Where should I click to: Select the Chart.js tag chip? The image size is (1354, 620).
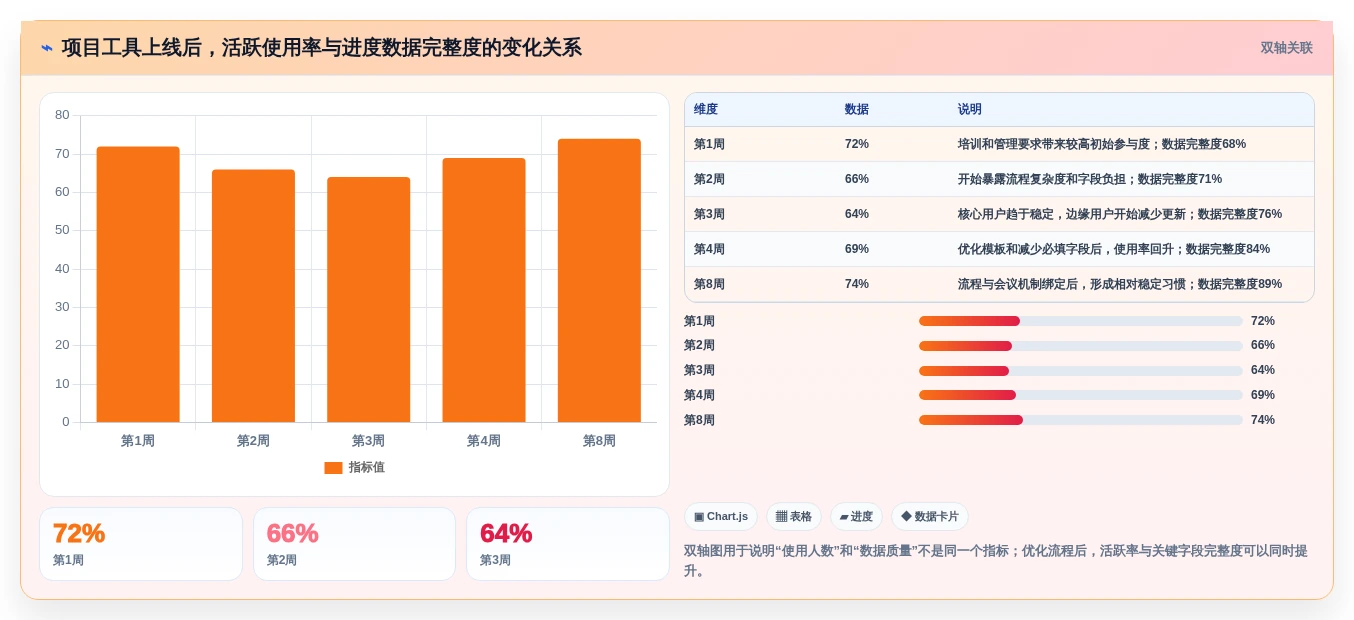[721, 517]
